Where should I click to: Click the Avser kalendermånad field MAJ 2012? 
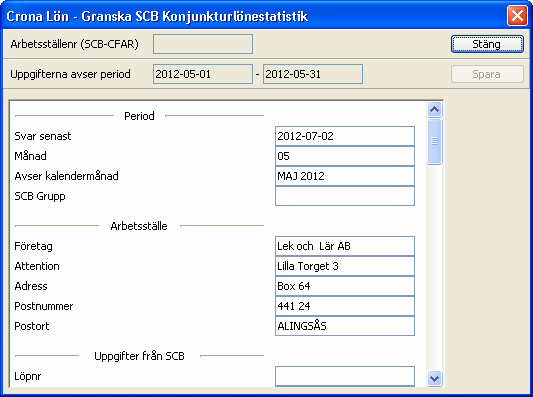click(x=345, y=176)
